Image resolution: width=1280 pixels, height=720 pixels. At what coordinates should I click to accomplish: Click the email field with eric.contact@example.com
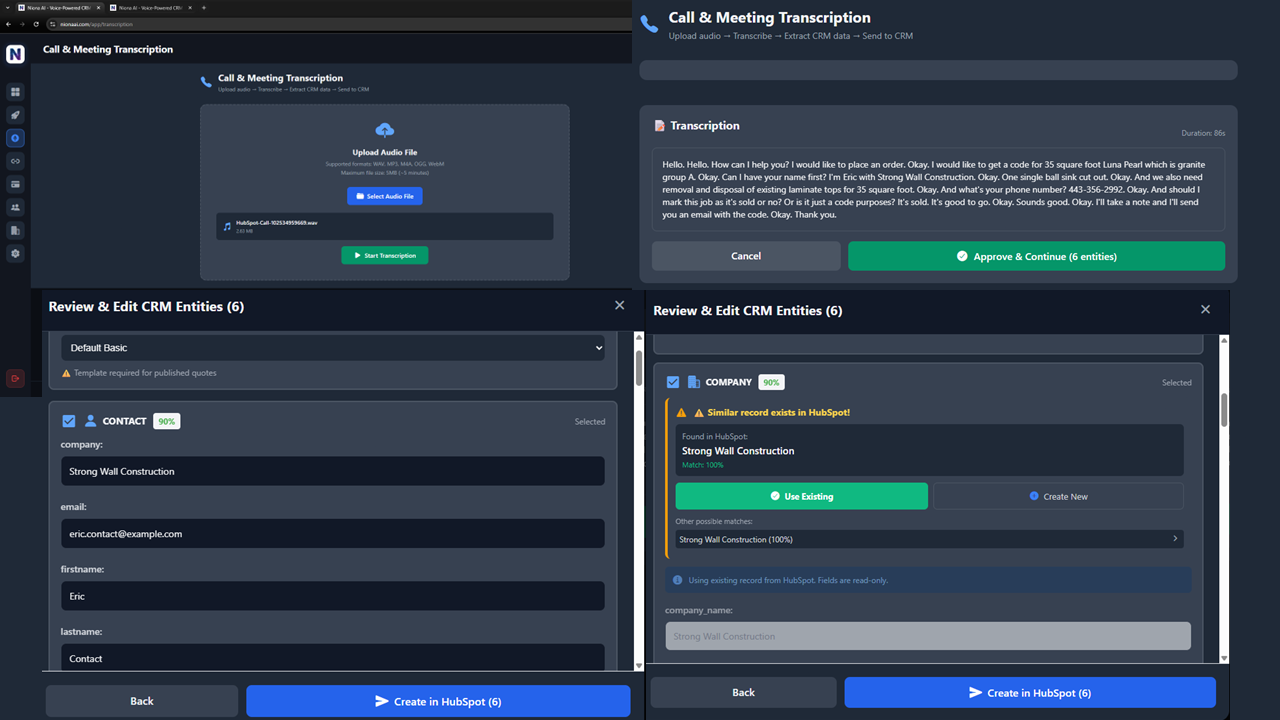tap(332, 533)
